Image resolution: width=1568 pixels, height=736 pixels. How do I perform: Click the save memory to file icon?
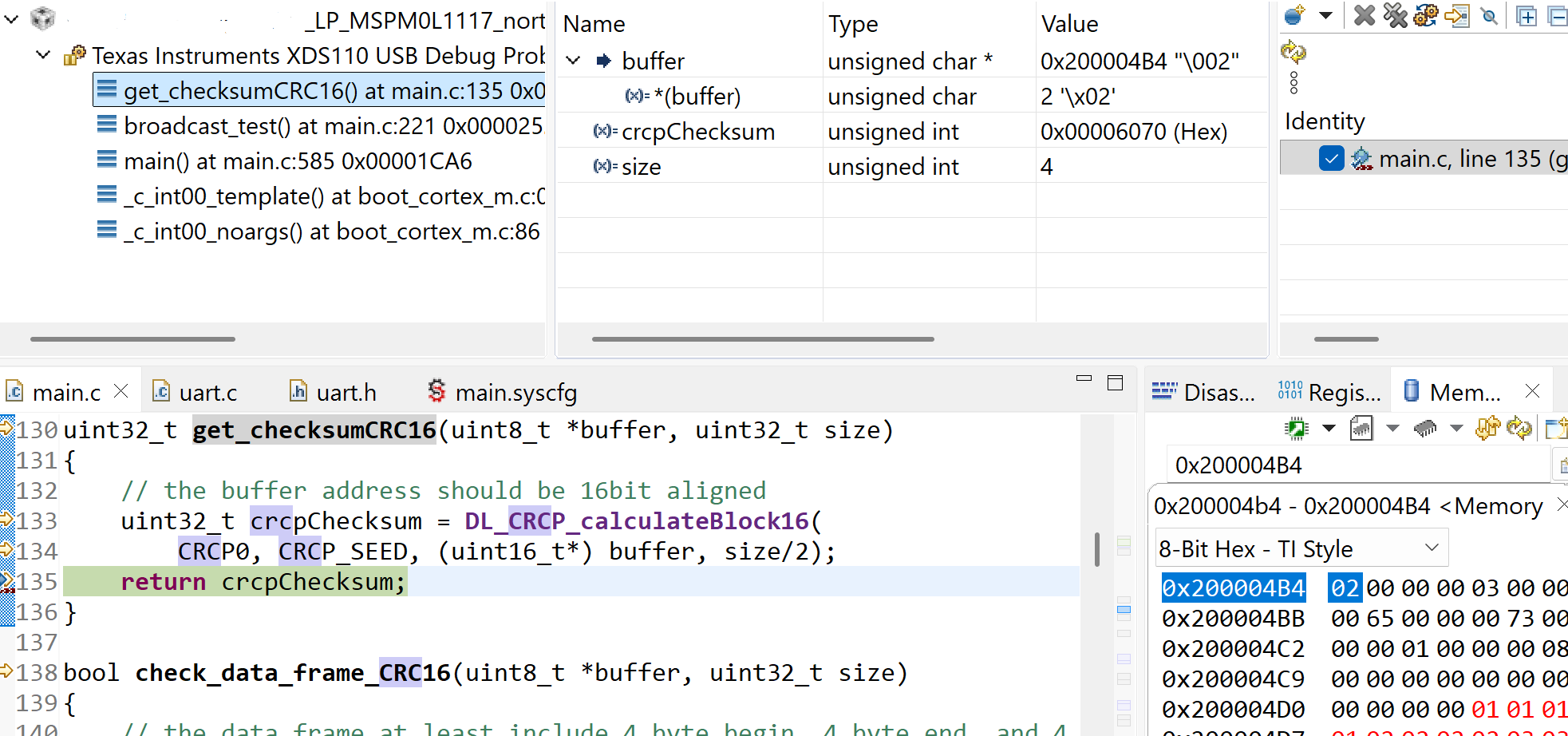point(1361,429)
